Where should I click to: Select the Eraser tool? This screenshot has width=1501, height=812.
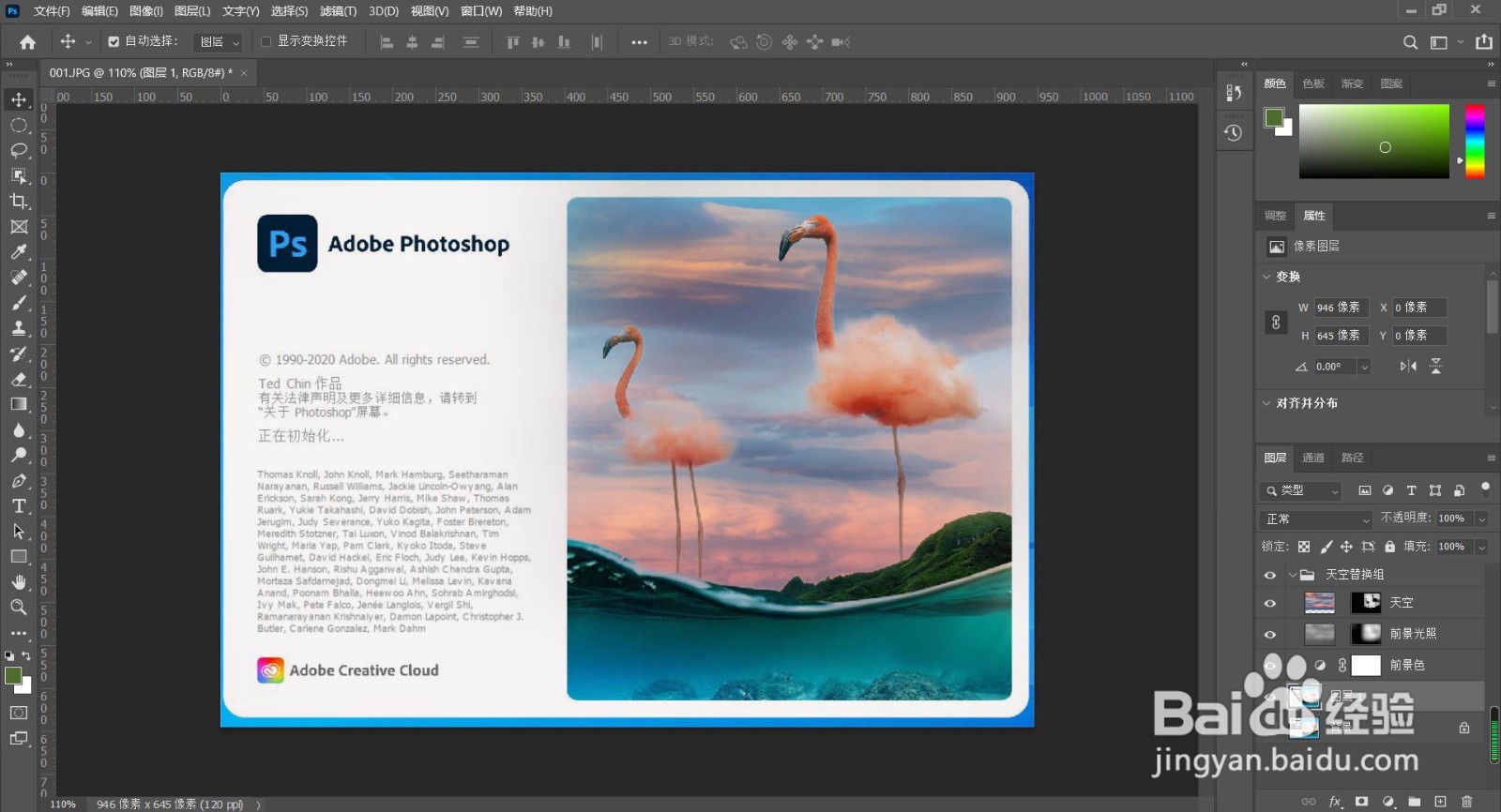[19, 379]
